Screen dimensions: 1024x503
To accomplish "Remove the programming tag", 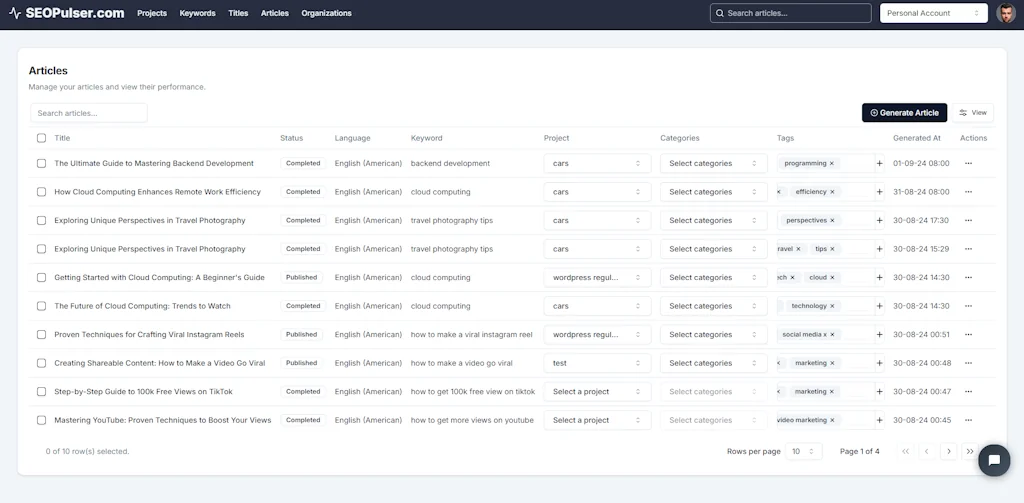I will 832,163.
